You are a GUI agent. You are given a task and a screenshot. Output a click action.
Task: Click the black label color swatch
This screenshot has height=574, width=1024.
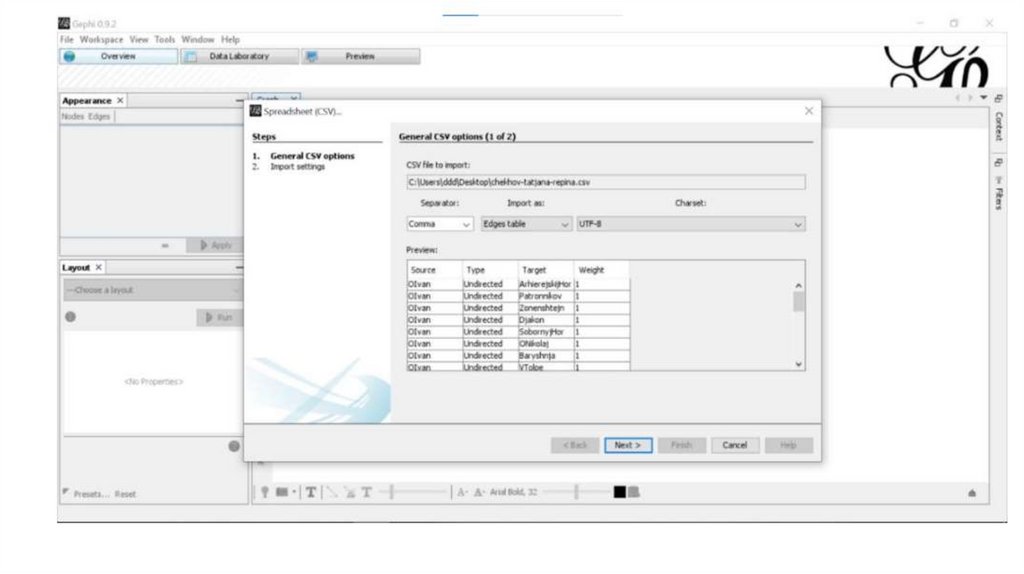click(619, 492)
